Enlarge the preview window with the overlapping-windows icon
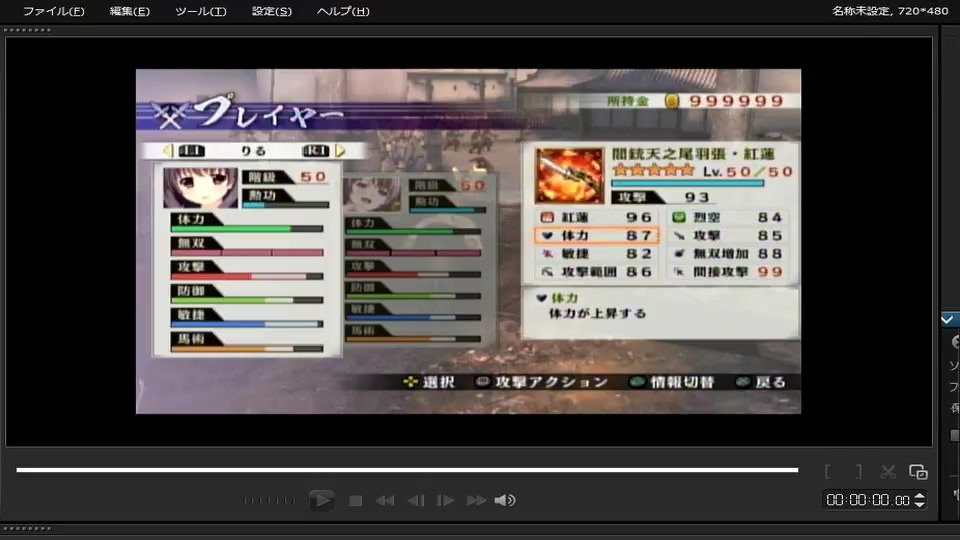The height and width of the screenshot is (540, 960). [x=918, y=471]
